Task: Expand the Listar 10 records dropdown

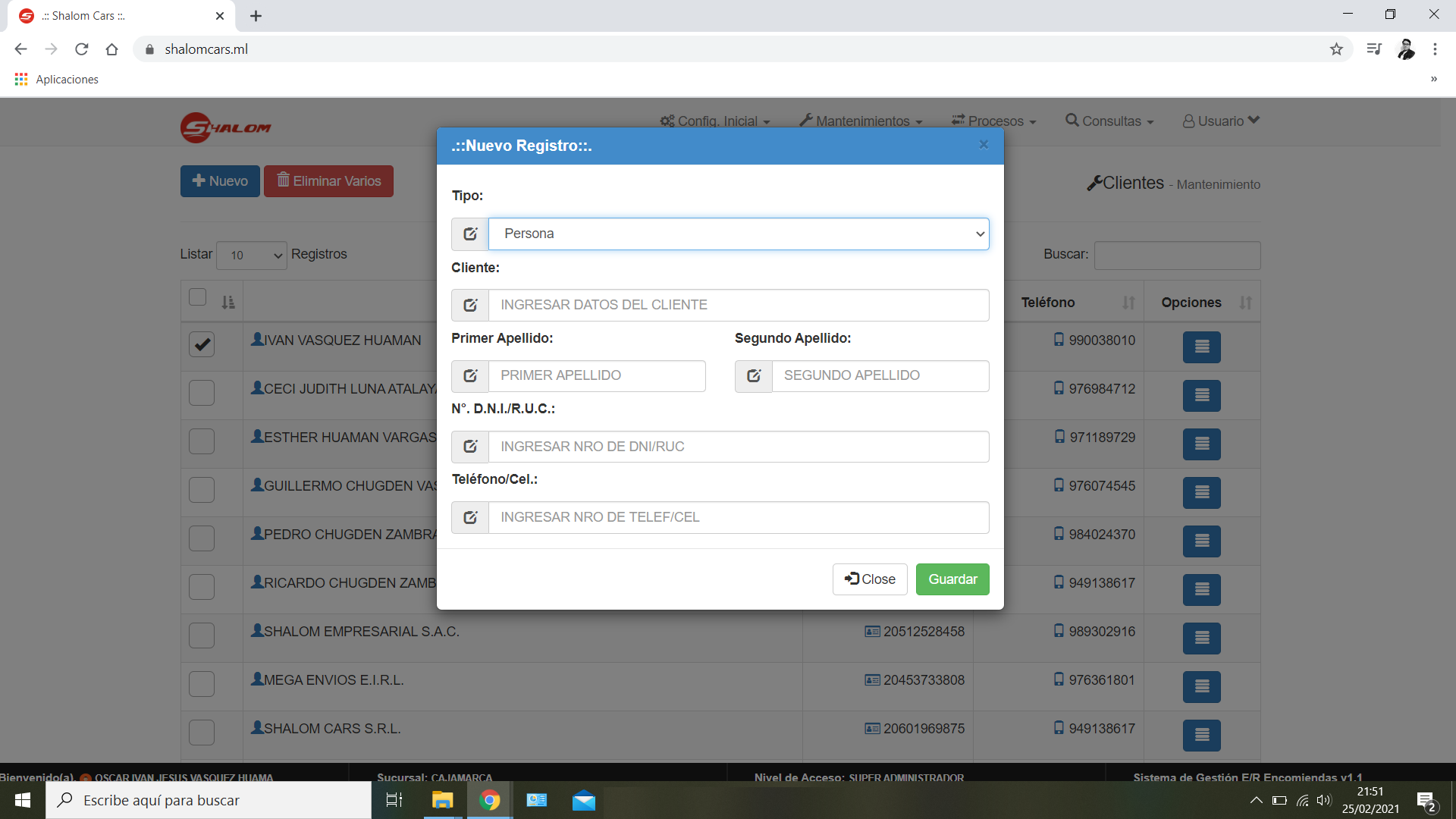Action: click(x=252, y=256)
